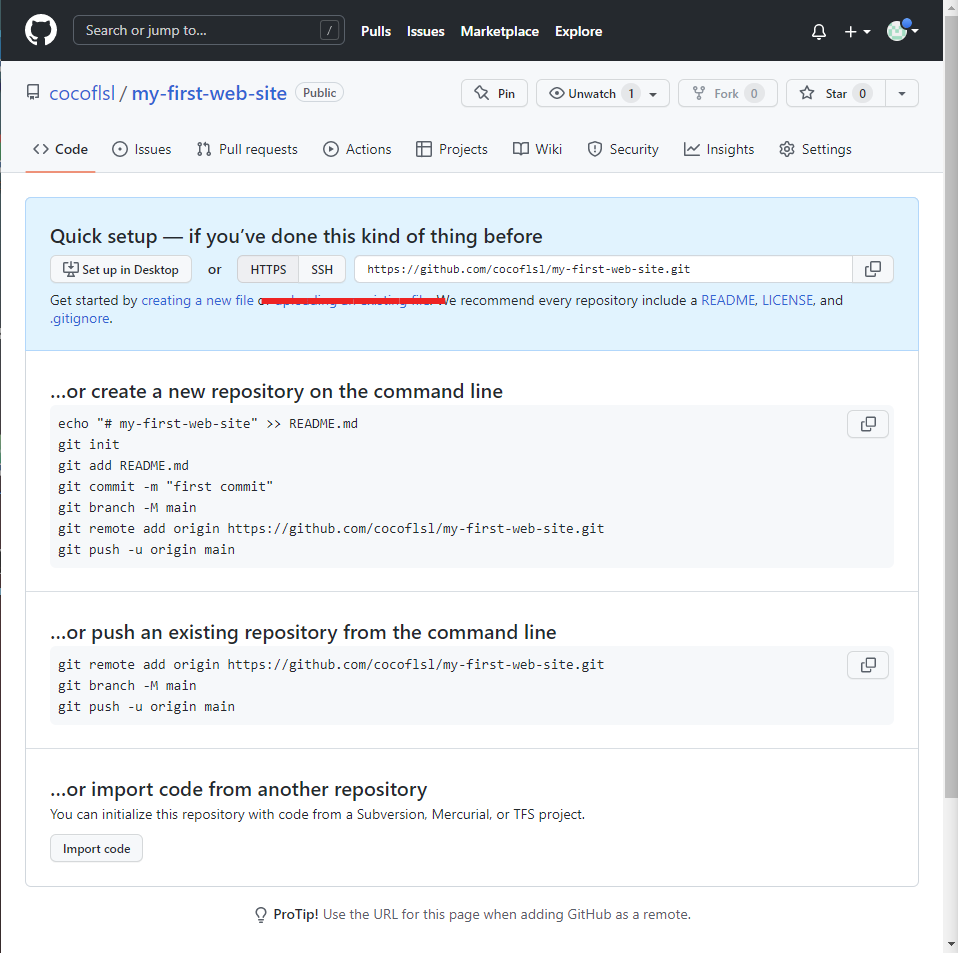The width and height of the screenshot is (958, 953).
Task: Fork the repository
Action: click(x=727, y=93)
